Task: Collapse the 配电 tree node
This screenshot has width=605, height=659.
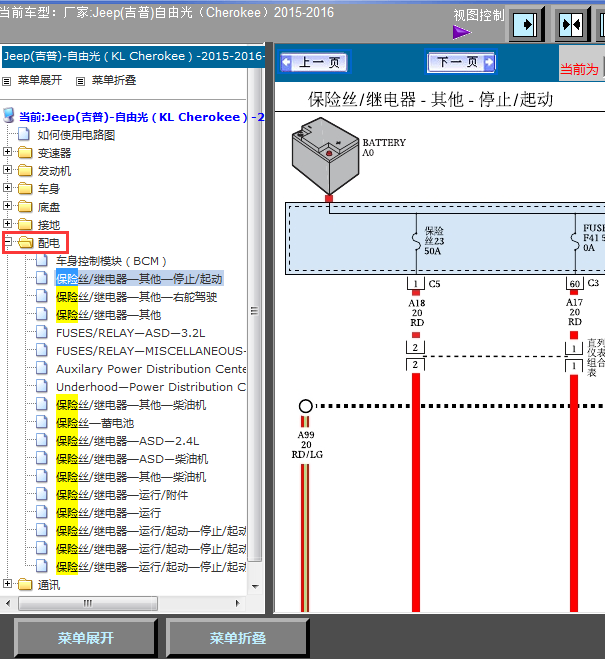Action: click(7, 242)
